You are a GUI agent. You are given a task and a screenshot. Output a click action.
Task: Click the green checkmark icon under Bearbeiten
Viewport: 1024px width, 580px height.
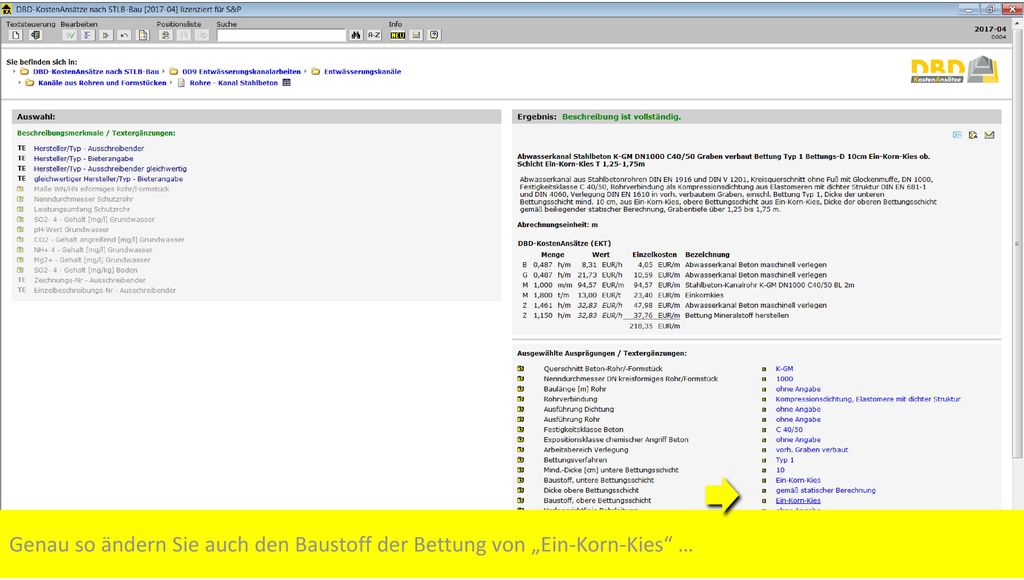70,35
